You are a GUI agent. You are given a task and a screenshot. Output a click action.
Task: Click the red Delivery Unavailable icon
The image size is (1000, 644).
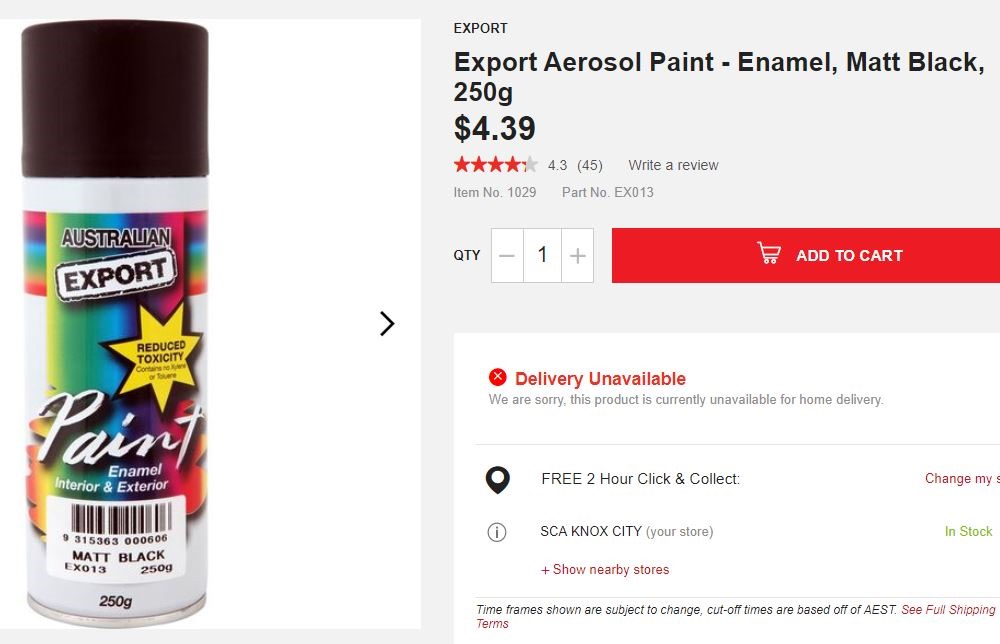pos(498,377)
